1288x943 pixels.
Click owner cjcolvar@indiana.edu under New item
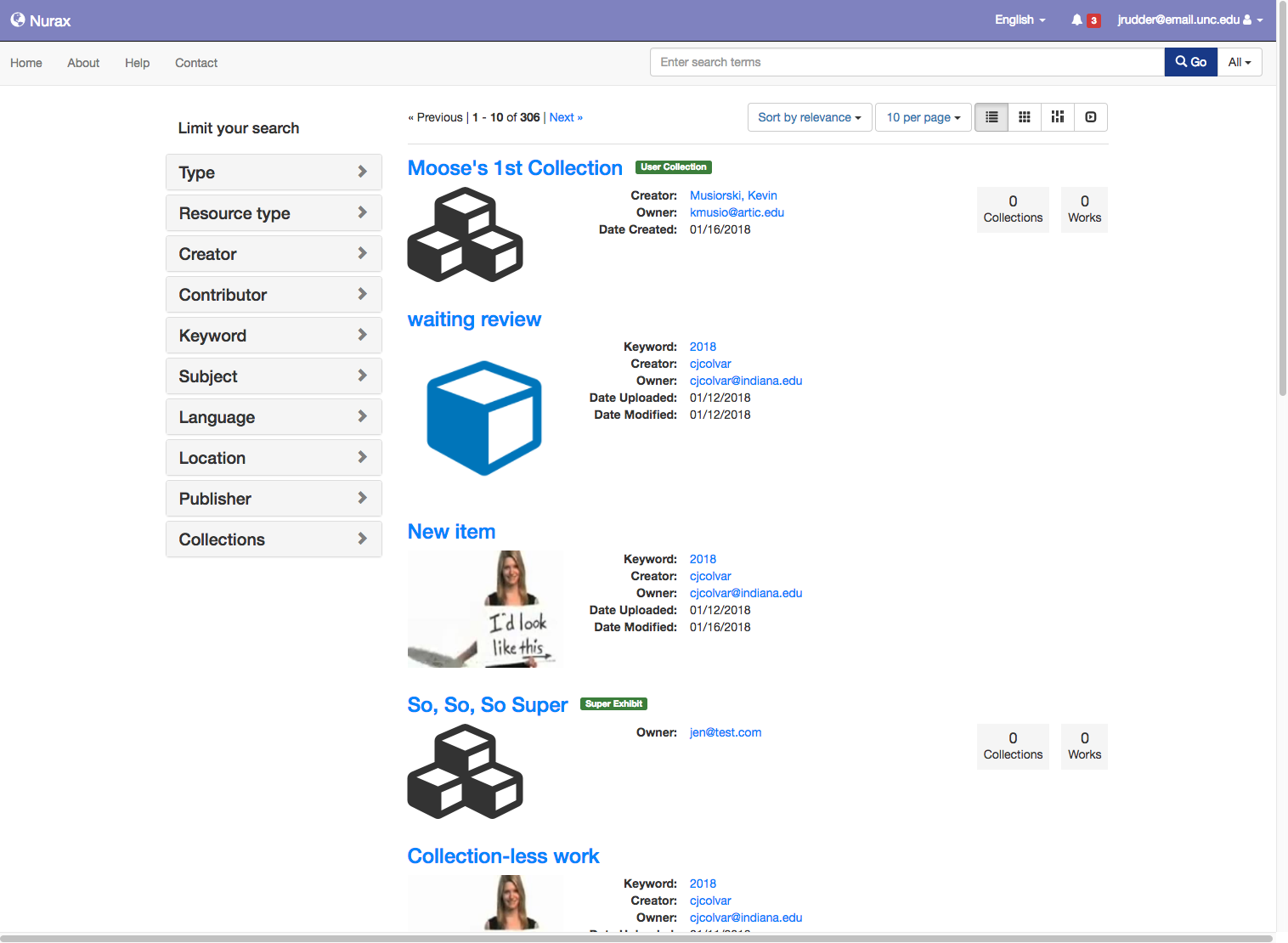click(746, 593)
